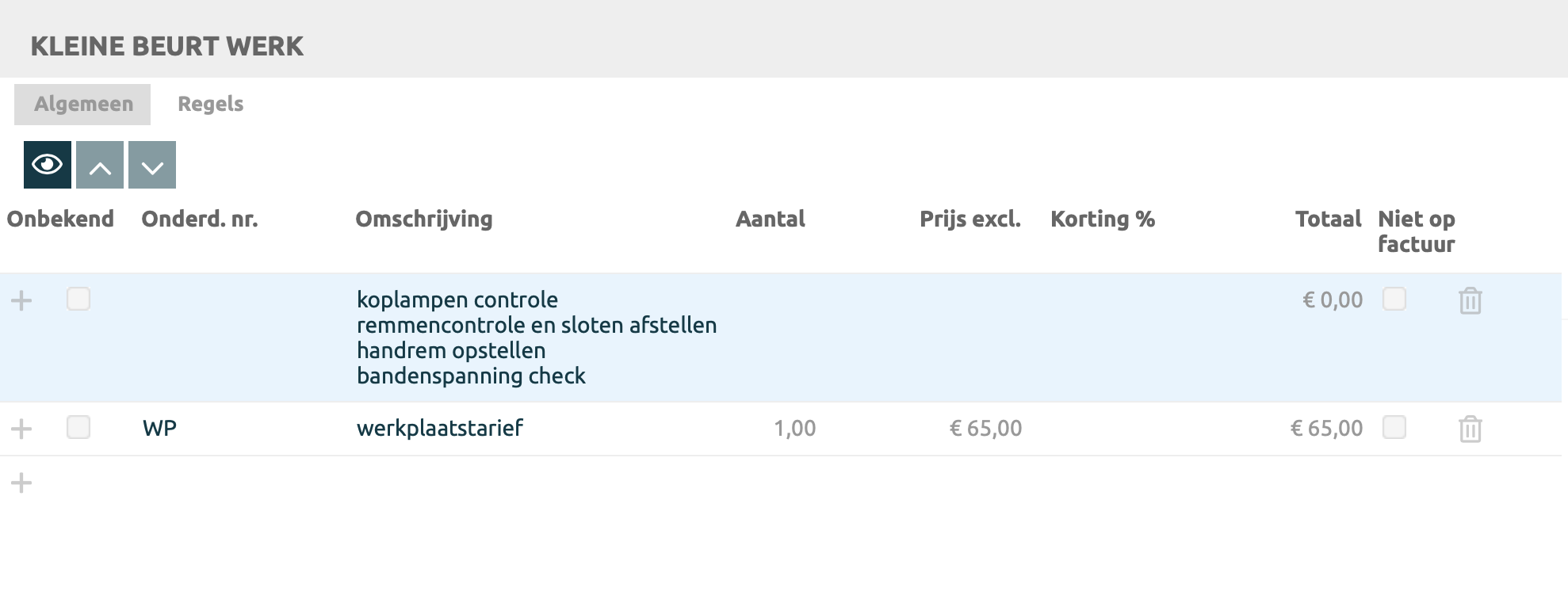Viewport: 1568px width, 599px height.
Task: Click the move down arrow button
Action: click(152, 165)
